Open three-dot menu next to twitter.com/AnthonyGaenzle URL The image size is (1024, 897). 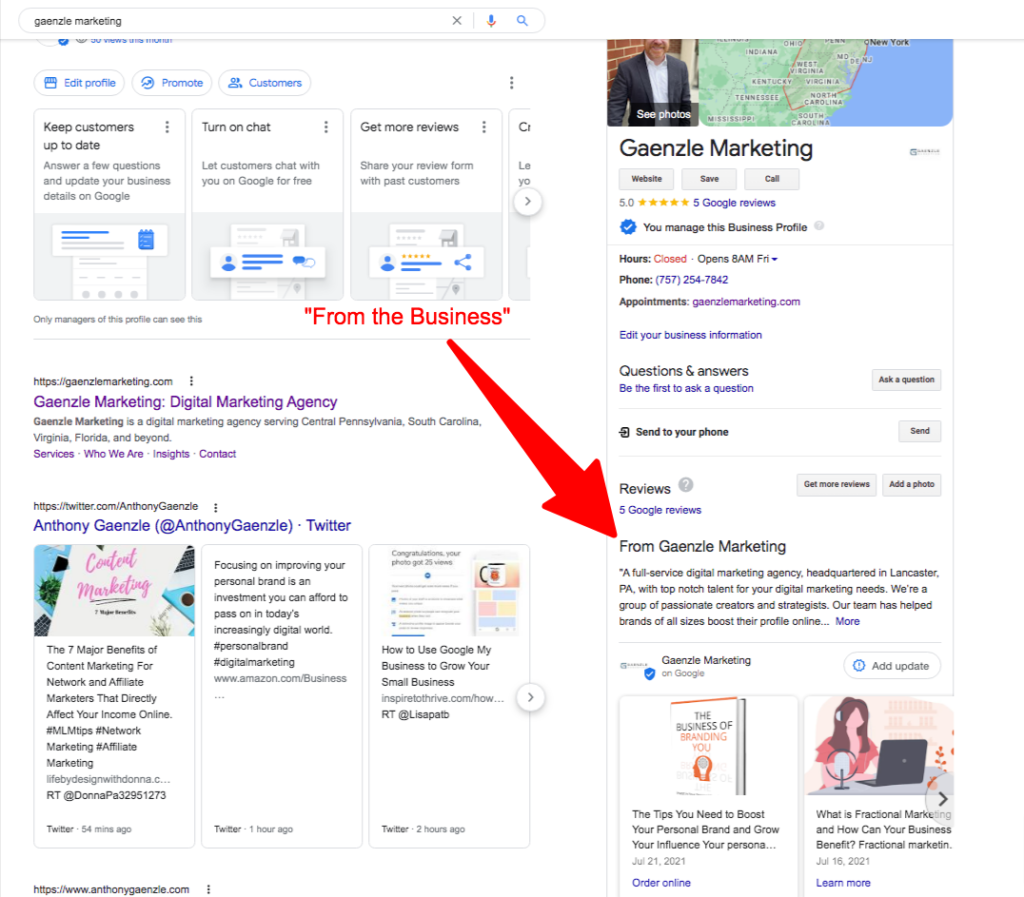point(216,507)
